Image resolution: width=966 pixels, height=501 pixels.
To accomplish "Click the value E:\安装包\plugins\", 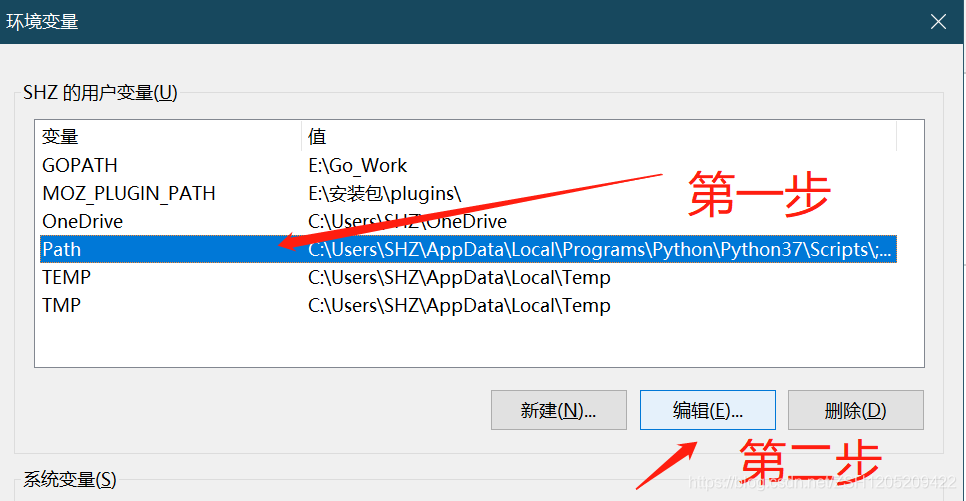I will pos(384,193).
